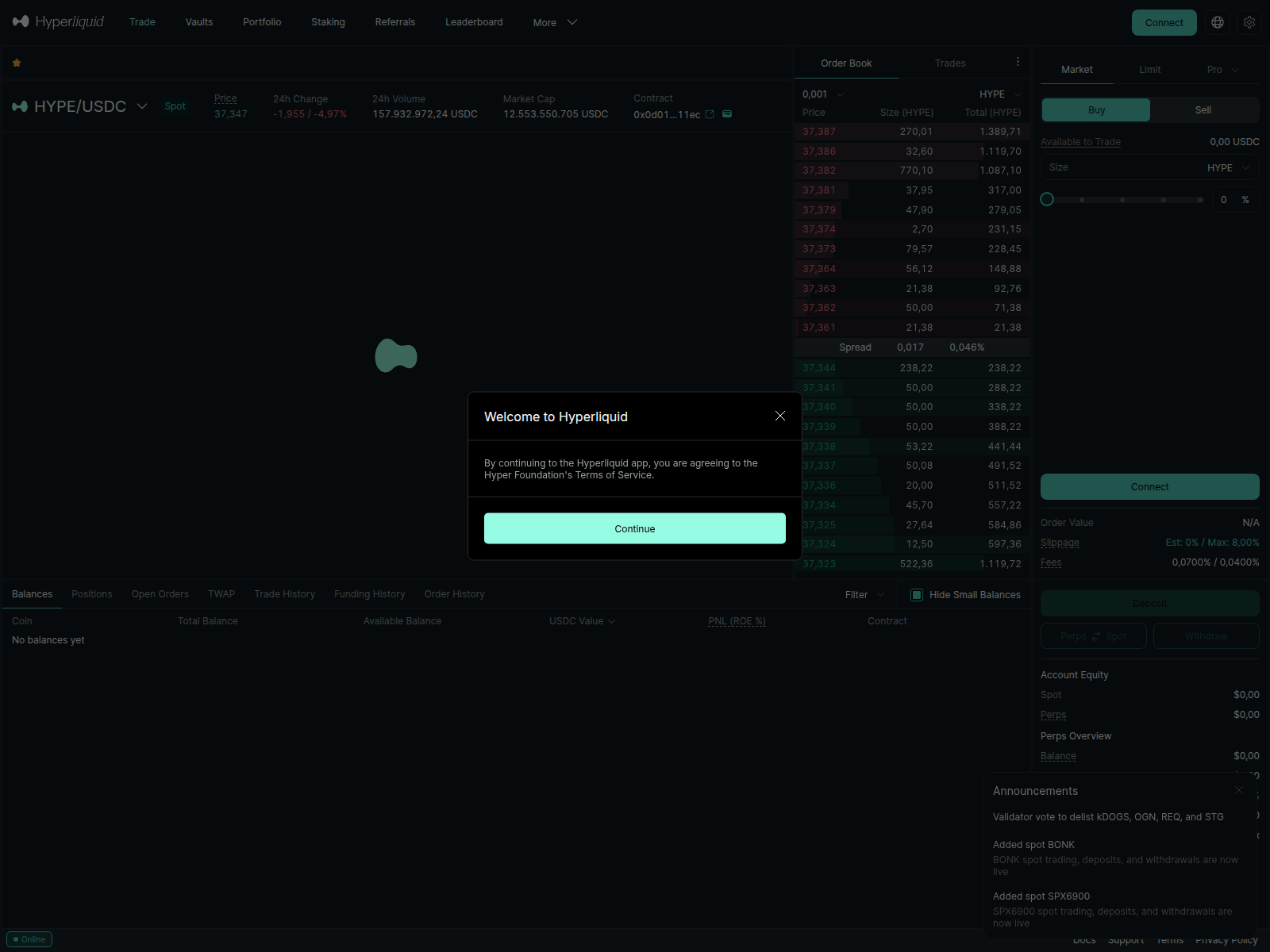Click the PNL (ROE %) column header
Screen dimensions: 1270x952
pos(737,621)
